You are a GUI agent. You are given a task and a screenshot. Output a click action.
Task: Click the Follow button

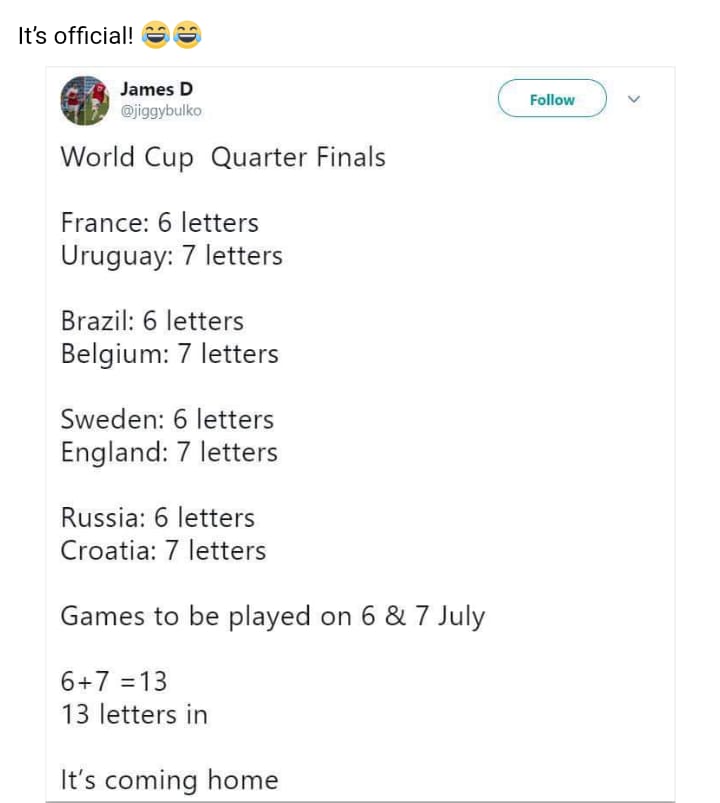tap(552, 98)
